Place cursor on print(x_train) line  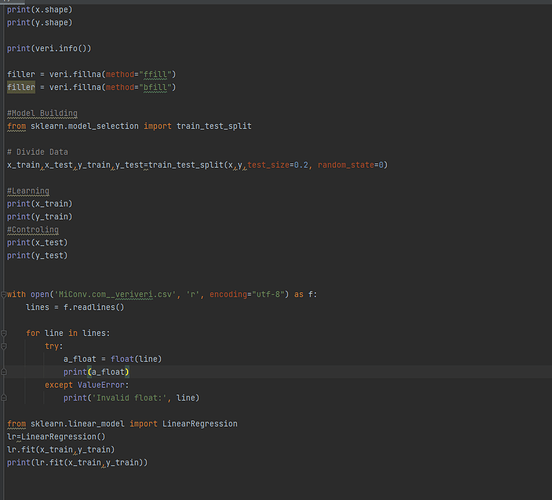[39, 204]
